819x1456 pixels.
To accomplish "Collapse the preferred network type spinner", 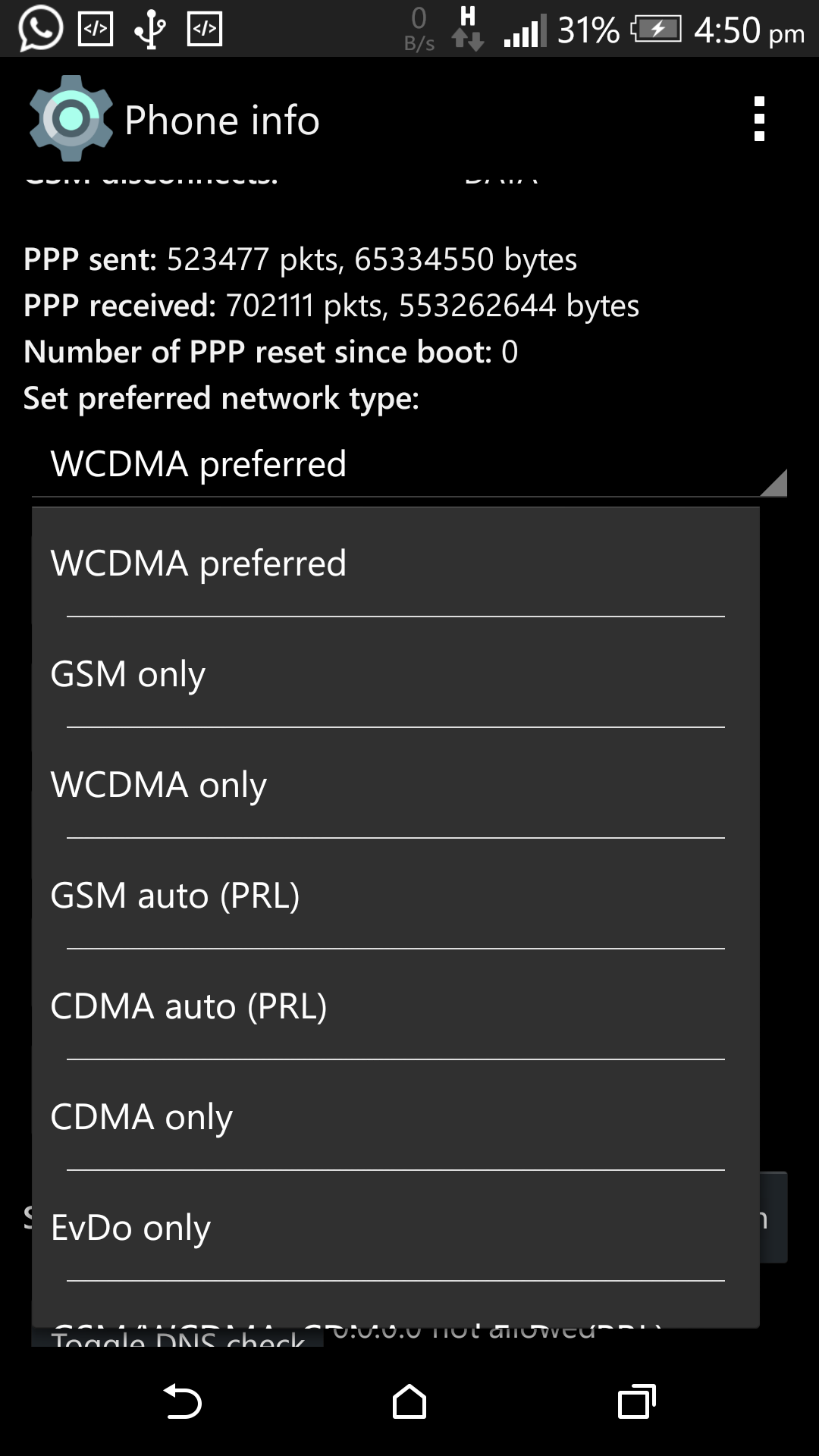I will [409, 464].
